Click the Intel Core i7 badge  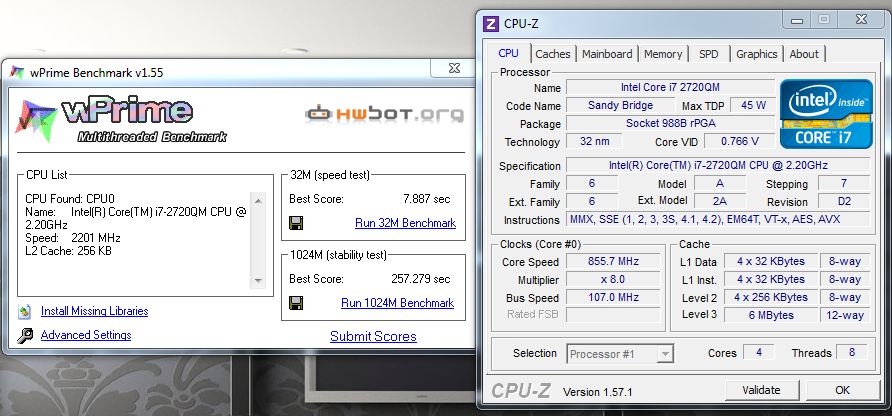coord(826,114)
